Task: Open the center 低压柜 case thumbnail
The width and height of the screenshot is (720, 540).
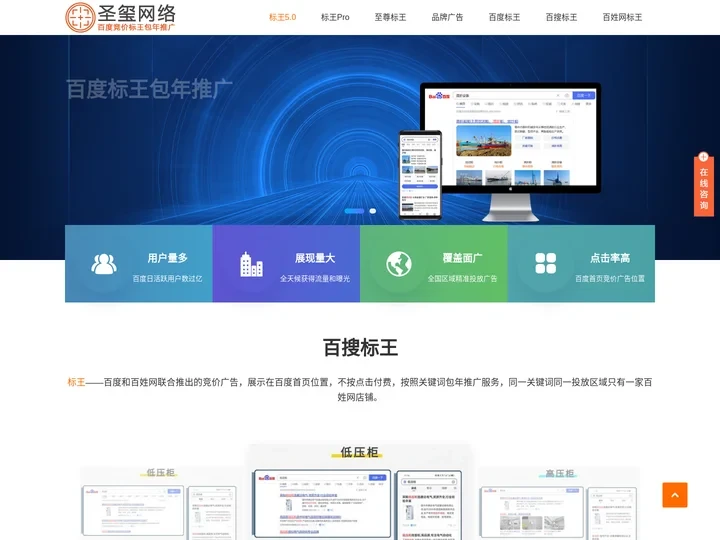Action: [359, 492]
